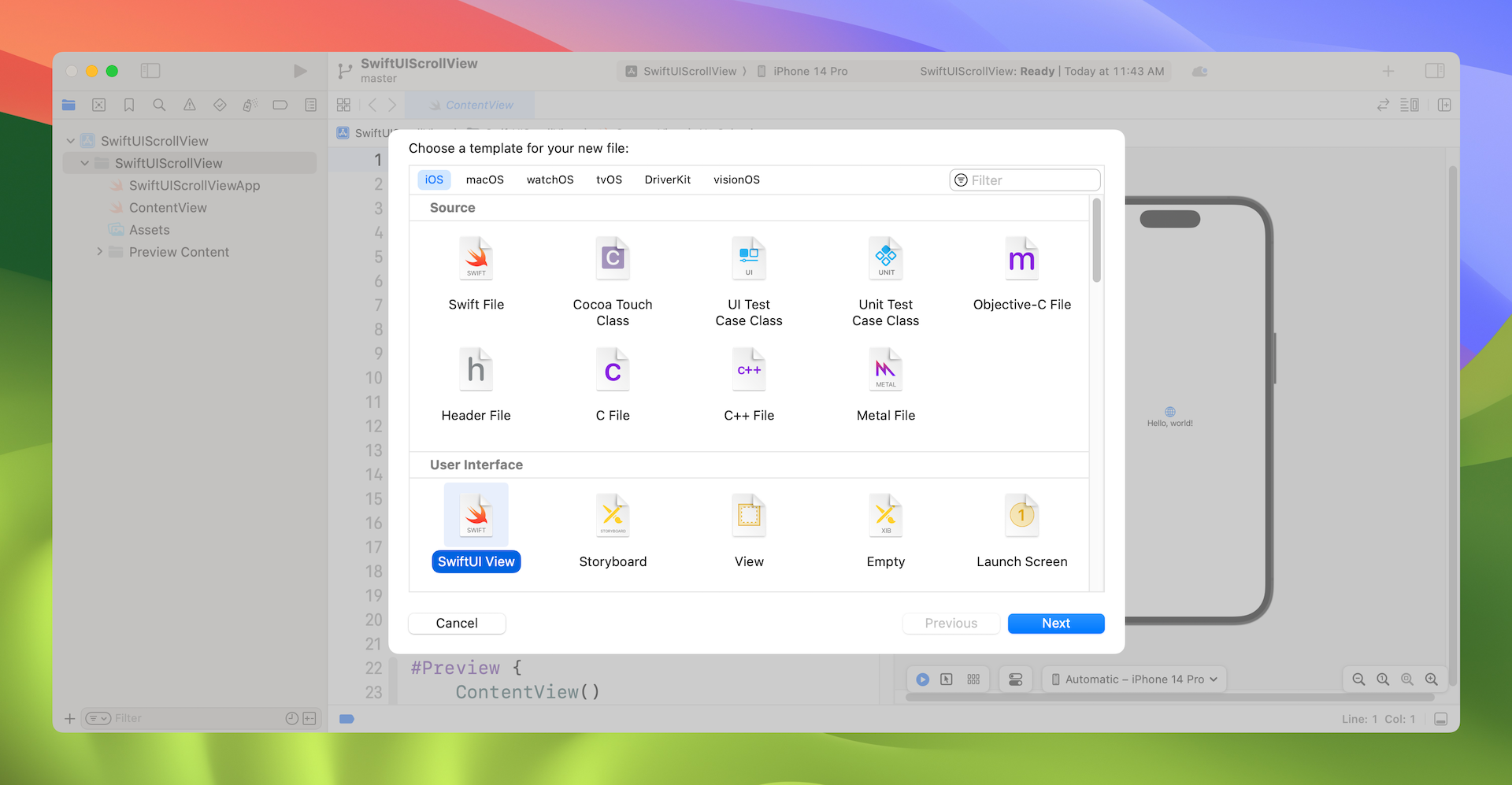This screenshot has height=785, width=1512.
Task: Collapse the SwiftUIScrollView project root
Action: [71, 141]
